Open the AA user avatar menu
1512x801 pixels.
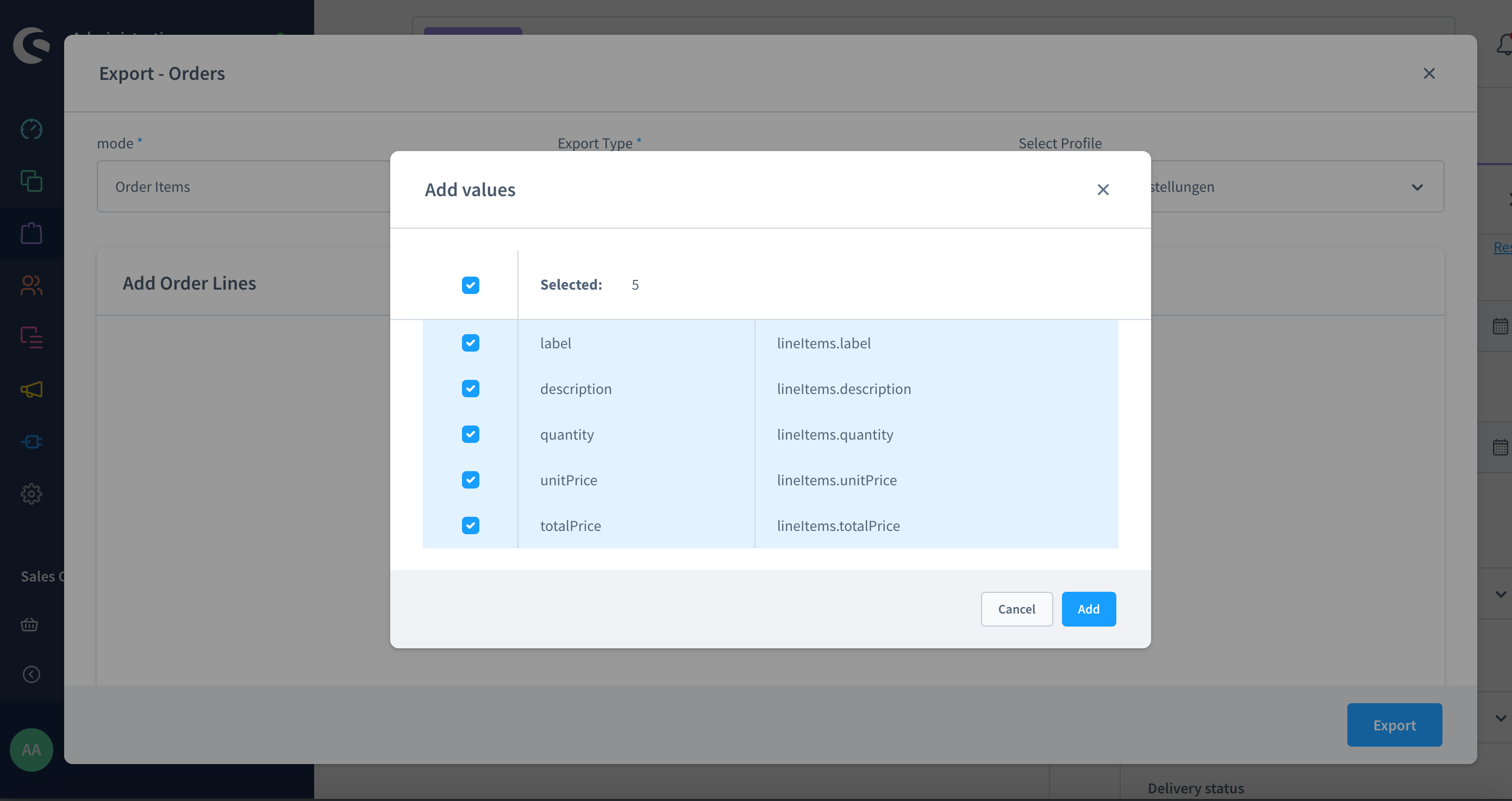pos(31,749)
